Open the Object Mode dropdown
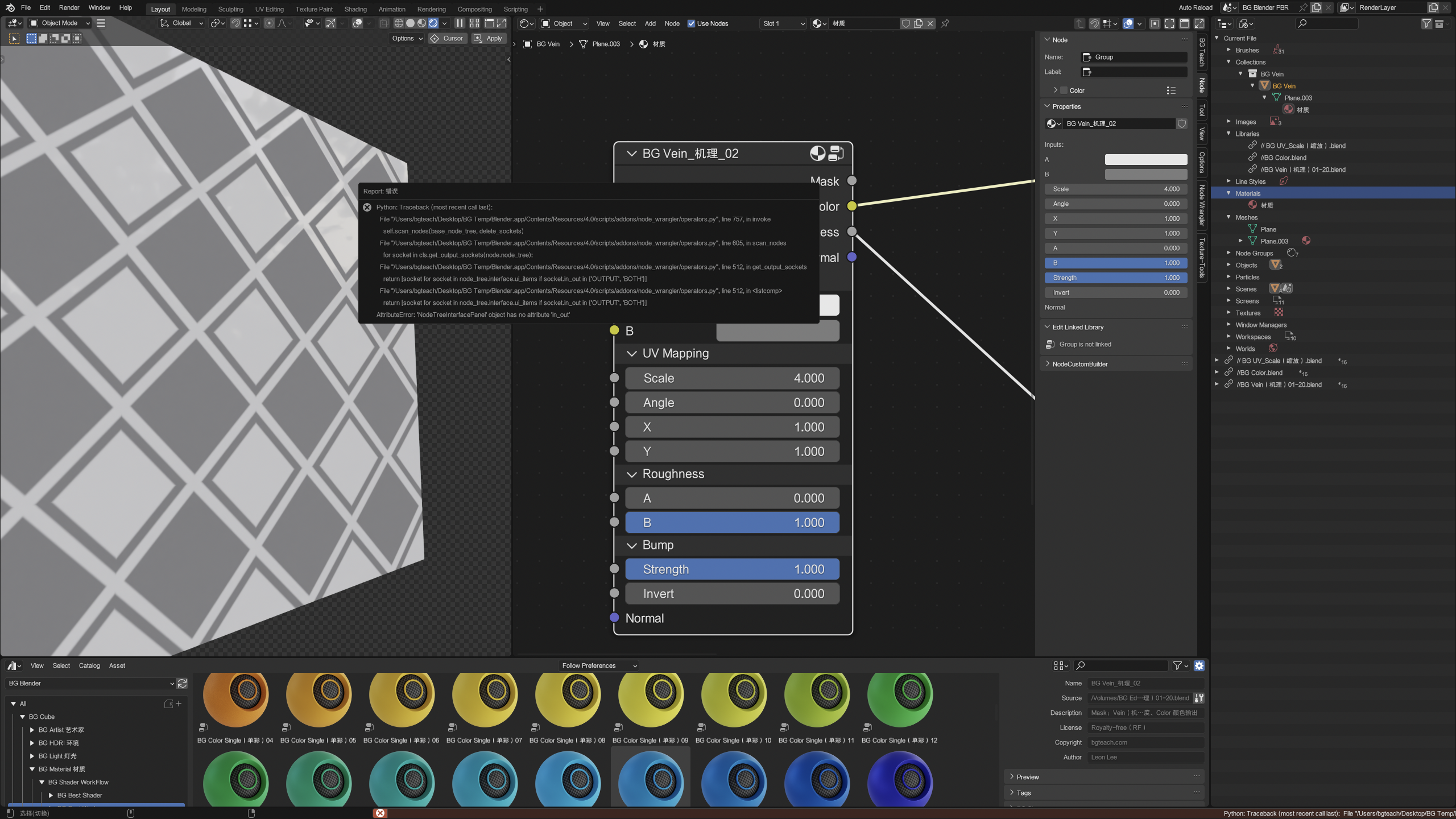 (60, 23)
